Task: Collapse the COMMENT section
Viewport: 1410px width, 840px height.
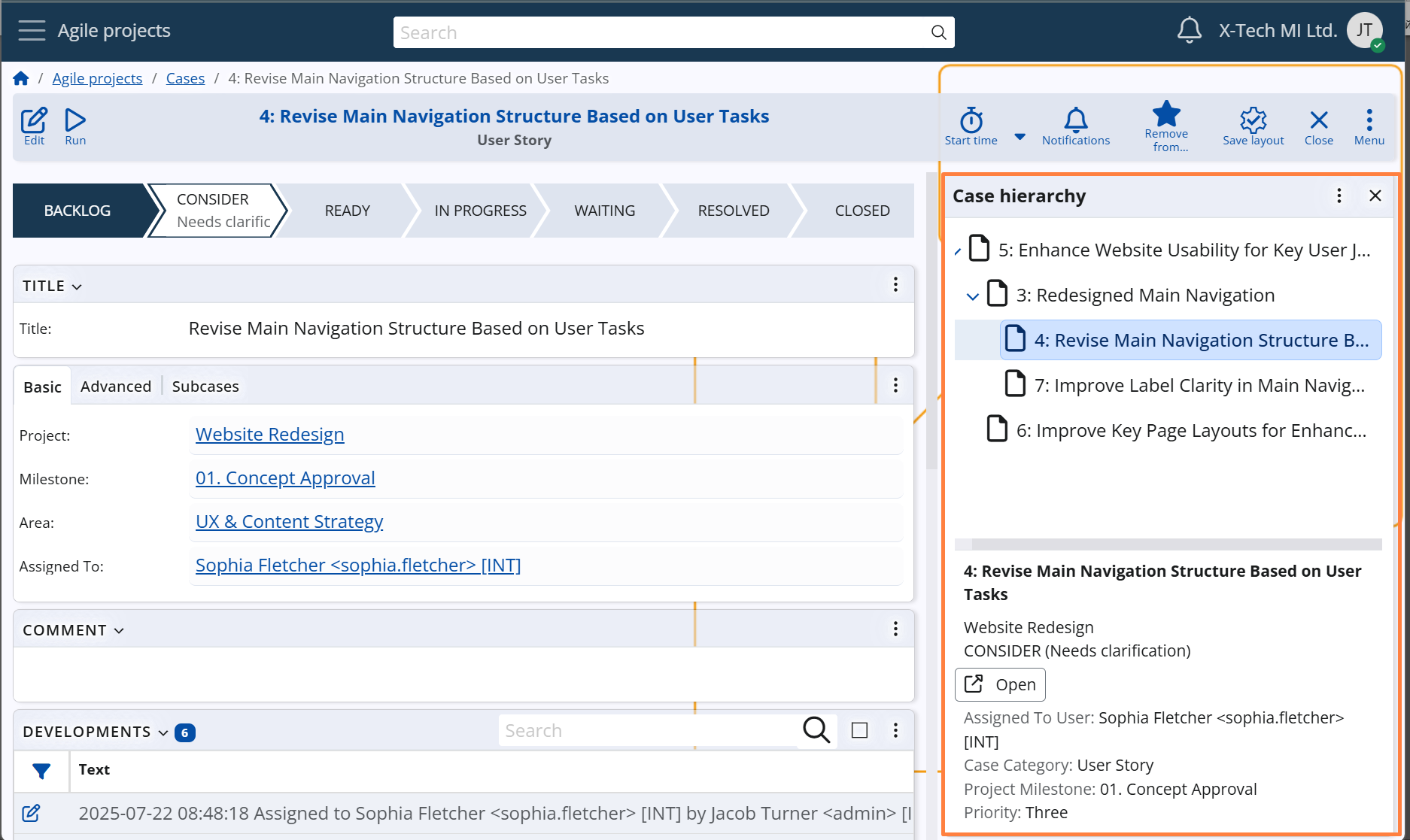Action: point(119,631)
